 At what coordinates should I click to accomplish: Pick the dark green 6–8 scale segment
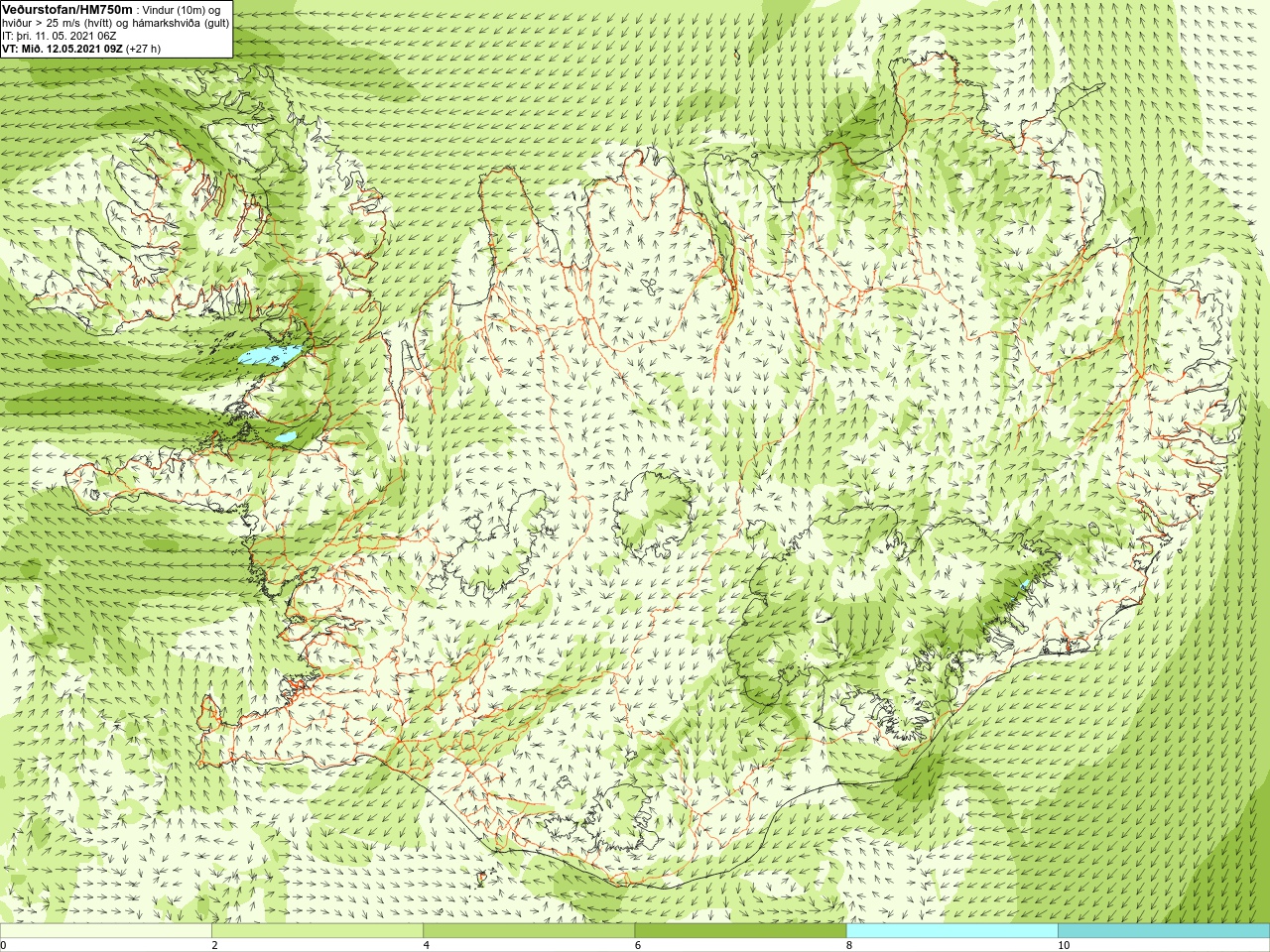(740, 931)
